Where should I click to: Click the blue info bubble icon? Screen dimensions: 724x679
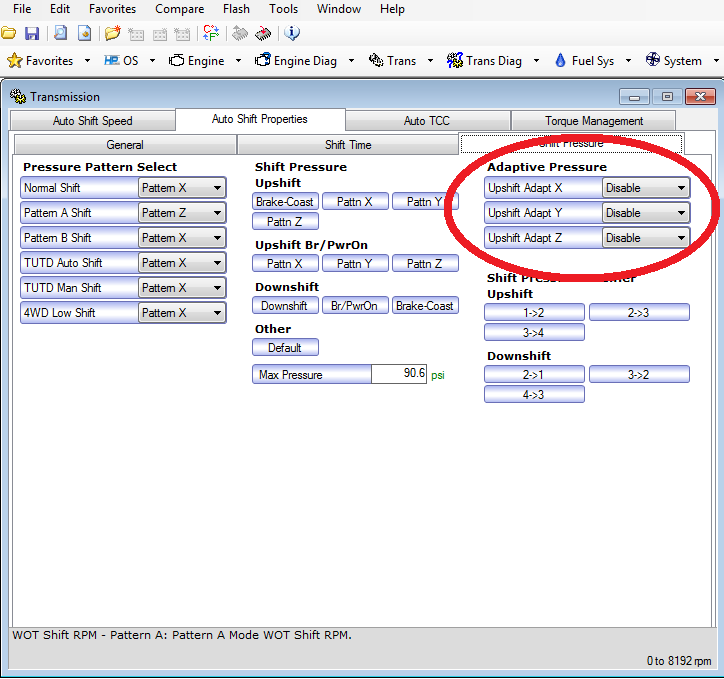coord(292,33)
